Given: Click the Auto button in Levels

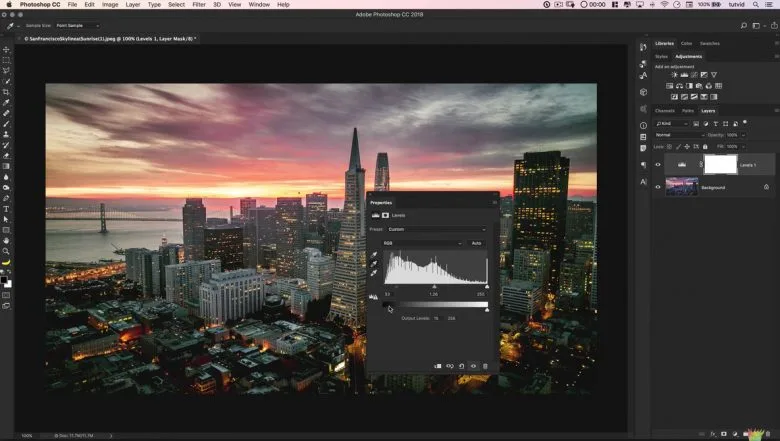Looking at the screenshot, I should 476,243.
